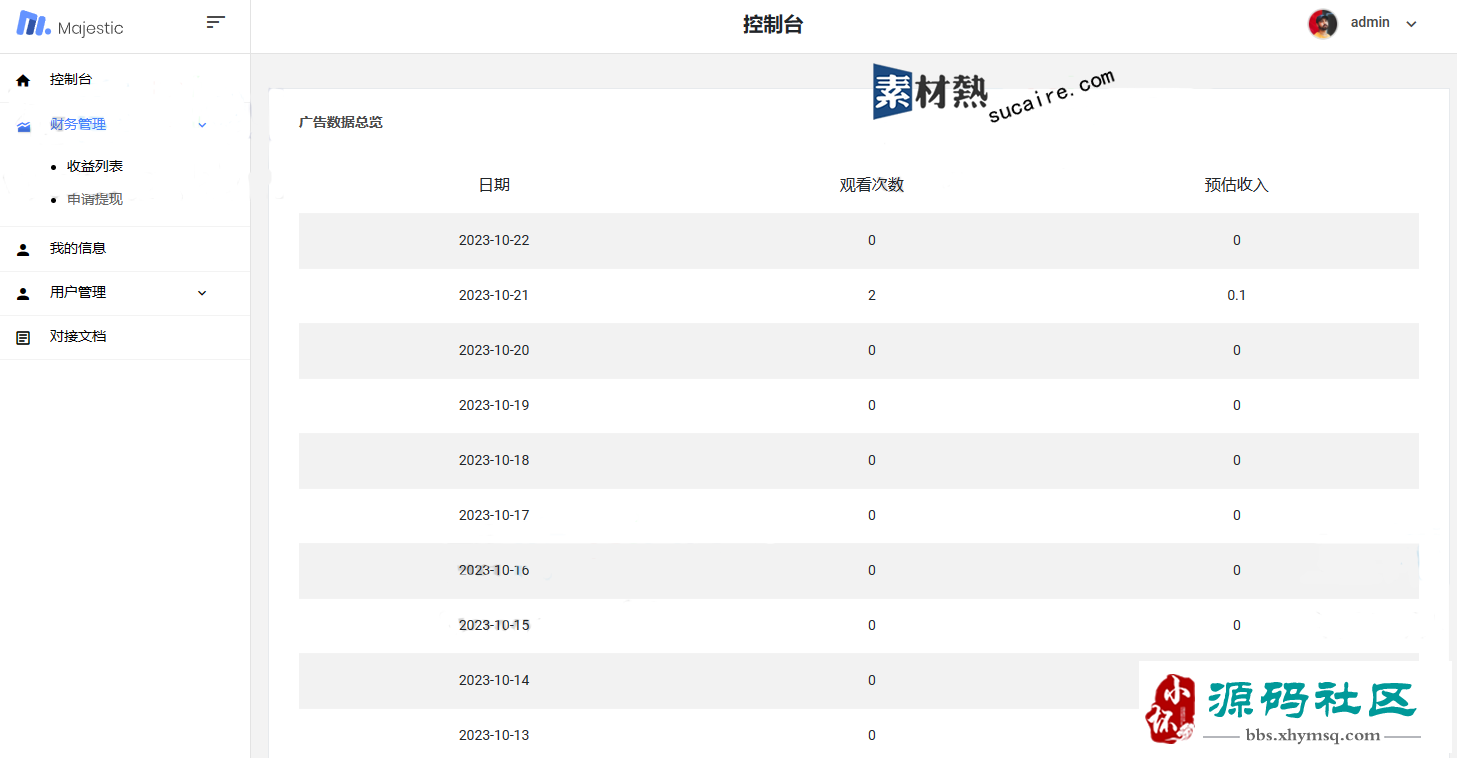Open 对接文档 link in sidebar
1457x758 pixels.
click(78, 336)
